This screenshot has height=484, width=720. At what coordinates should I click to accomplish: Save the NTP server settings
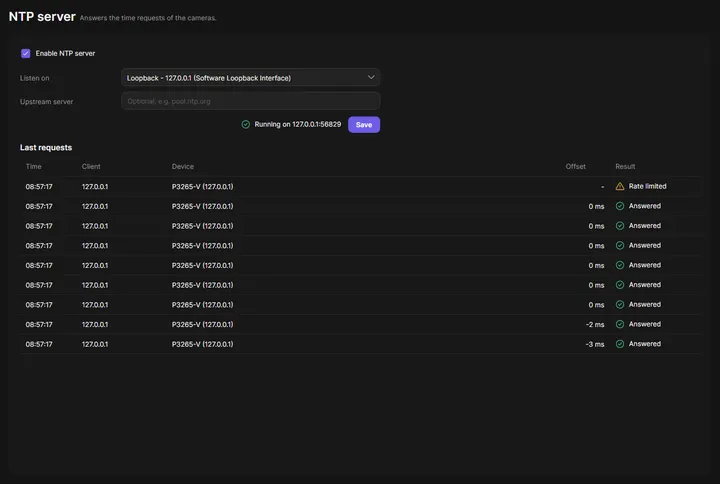364,124
